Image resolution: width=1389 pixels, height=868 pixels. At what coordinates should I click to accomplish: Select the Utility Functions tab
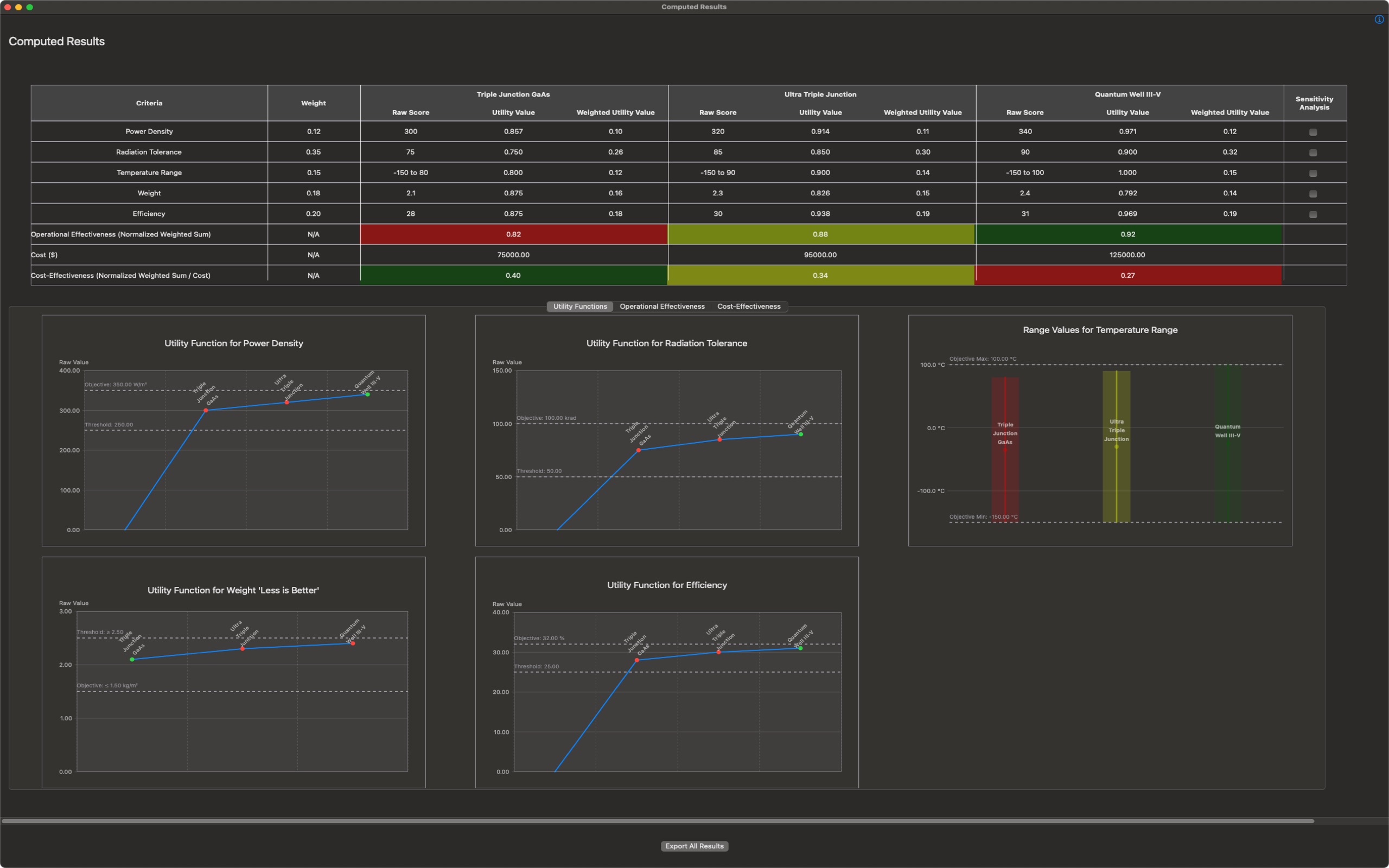(x=579, y=306)
